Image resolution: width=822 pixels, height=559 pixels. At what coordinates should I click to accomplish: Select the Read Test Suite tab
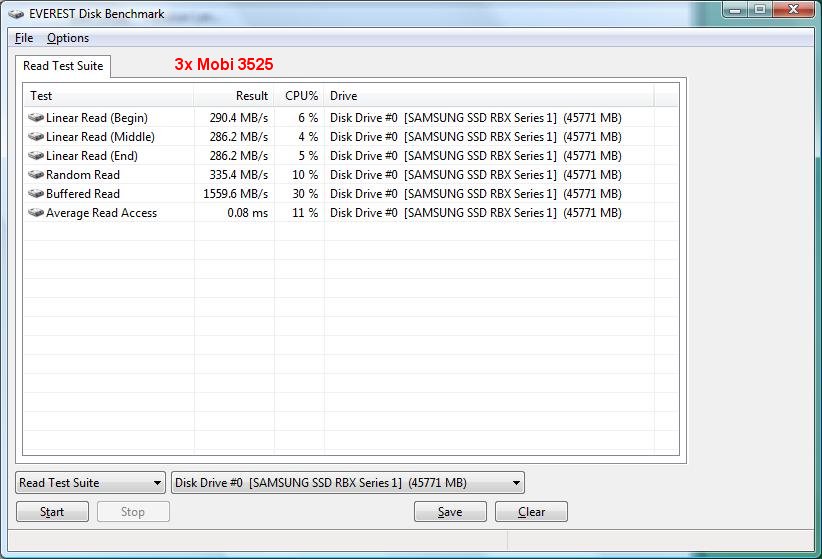point(62,66)
